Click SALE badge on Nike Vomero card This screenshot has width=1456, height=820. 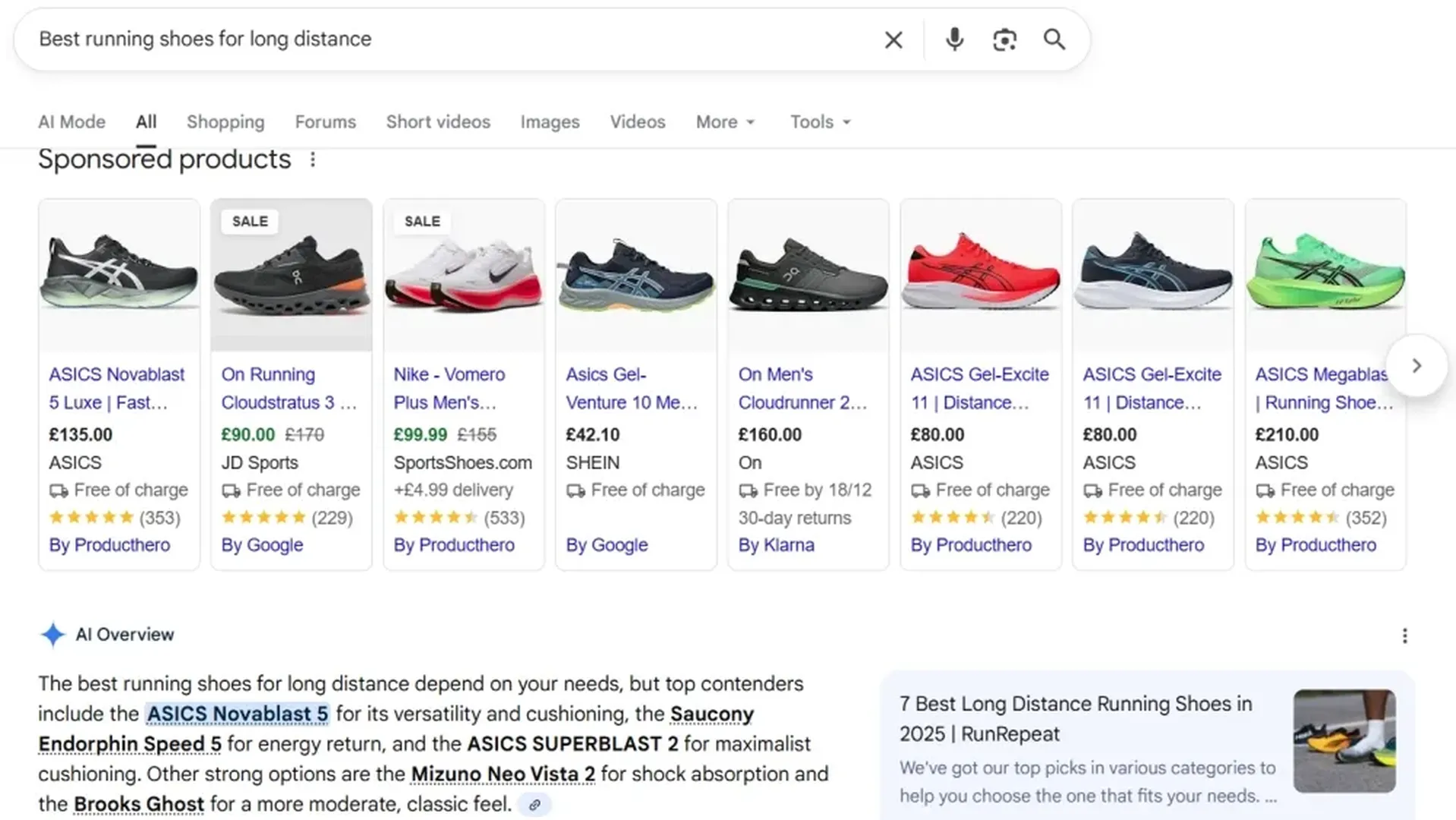(422, 221)
